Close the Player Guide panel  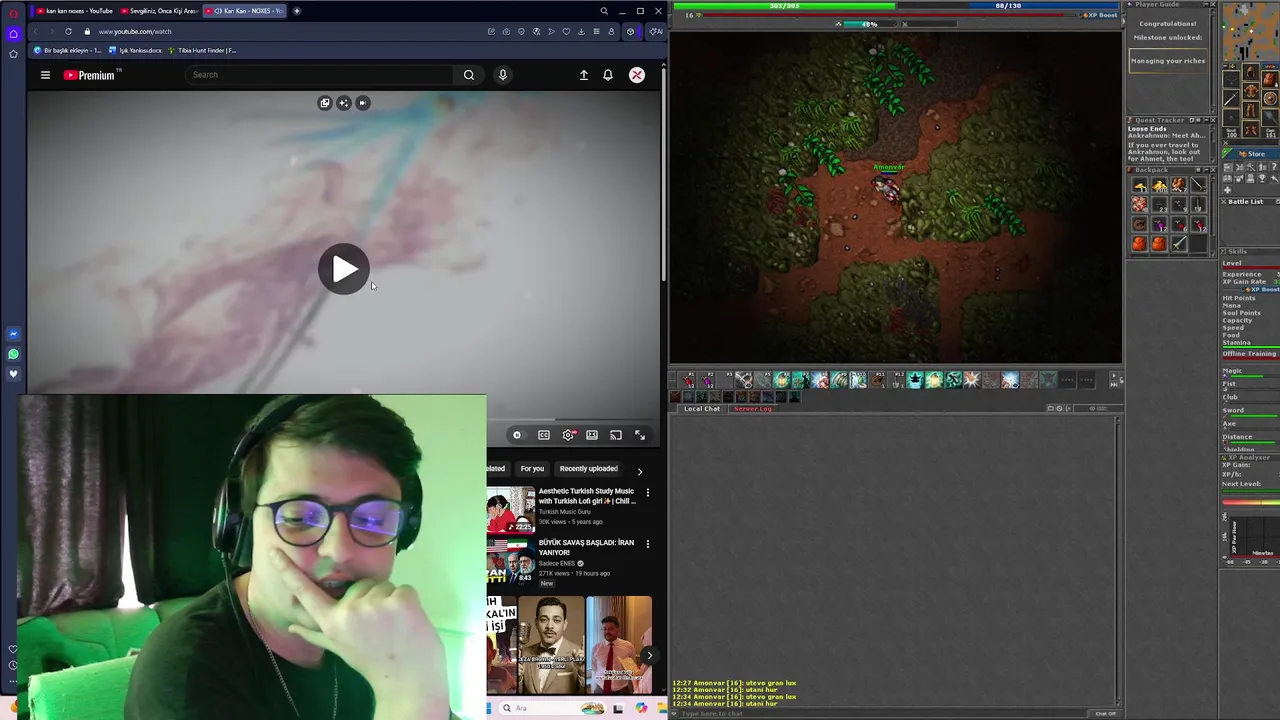tap(1213, 4)
